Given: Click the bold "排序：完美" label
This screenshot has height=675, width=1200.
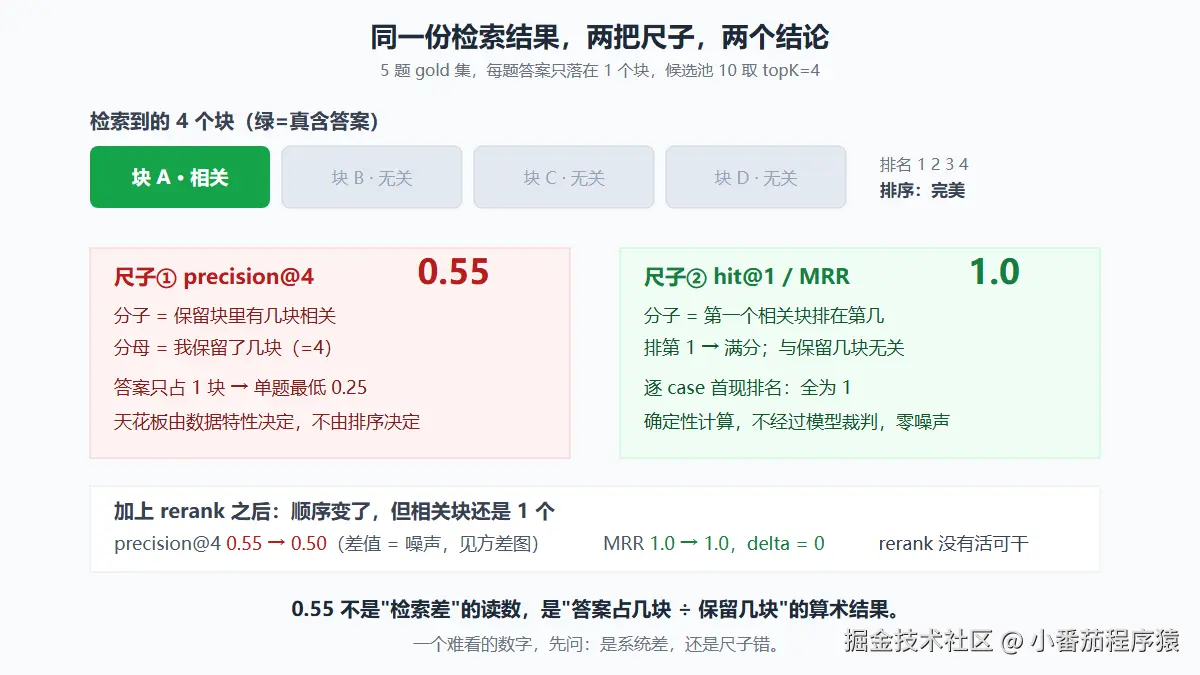Looking at the screenshot, I should tap(922, 190).
